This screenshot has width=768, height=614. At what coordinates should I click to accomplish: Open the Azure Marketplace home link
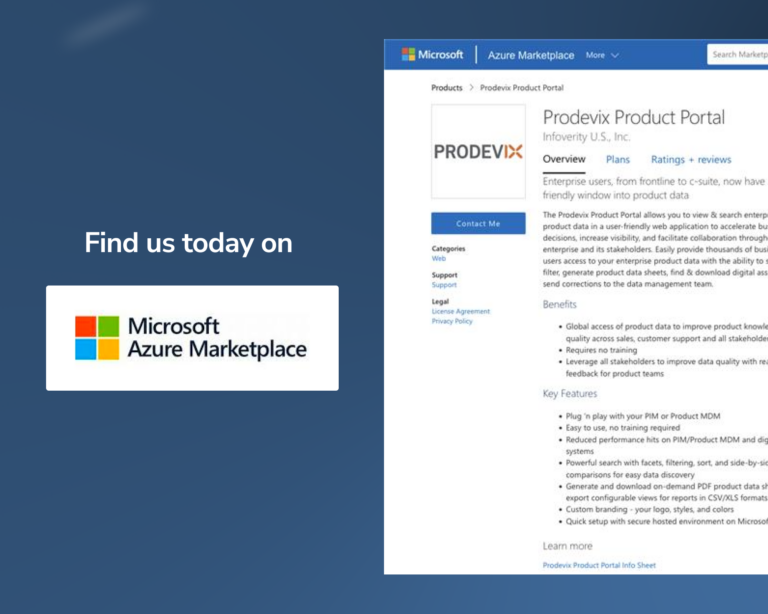pyautogui.click(x=530, y=55)
